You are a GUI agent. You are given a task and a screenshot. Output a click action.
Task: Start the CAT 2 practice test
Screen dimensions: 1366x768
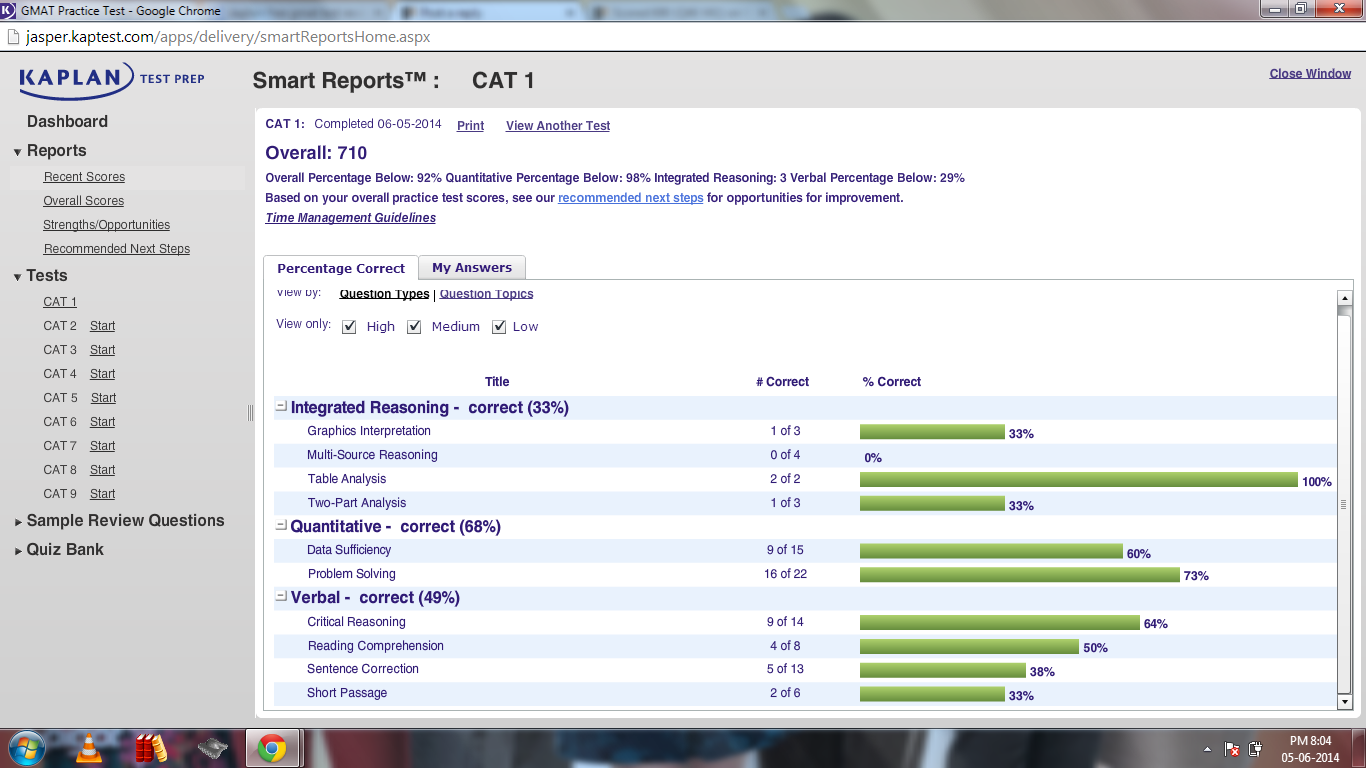pos(102,326)
